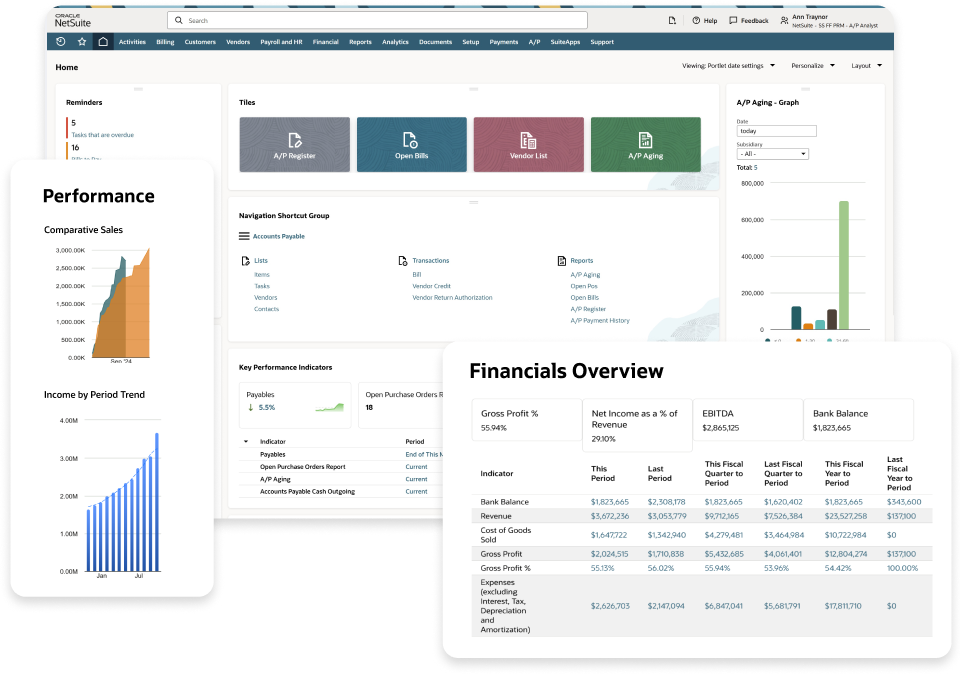The image size is (960, 674).
Task: Click the Help question mark icon
Action: (x=695, y=20)
